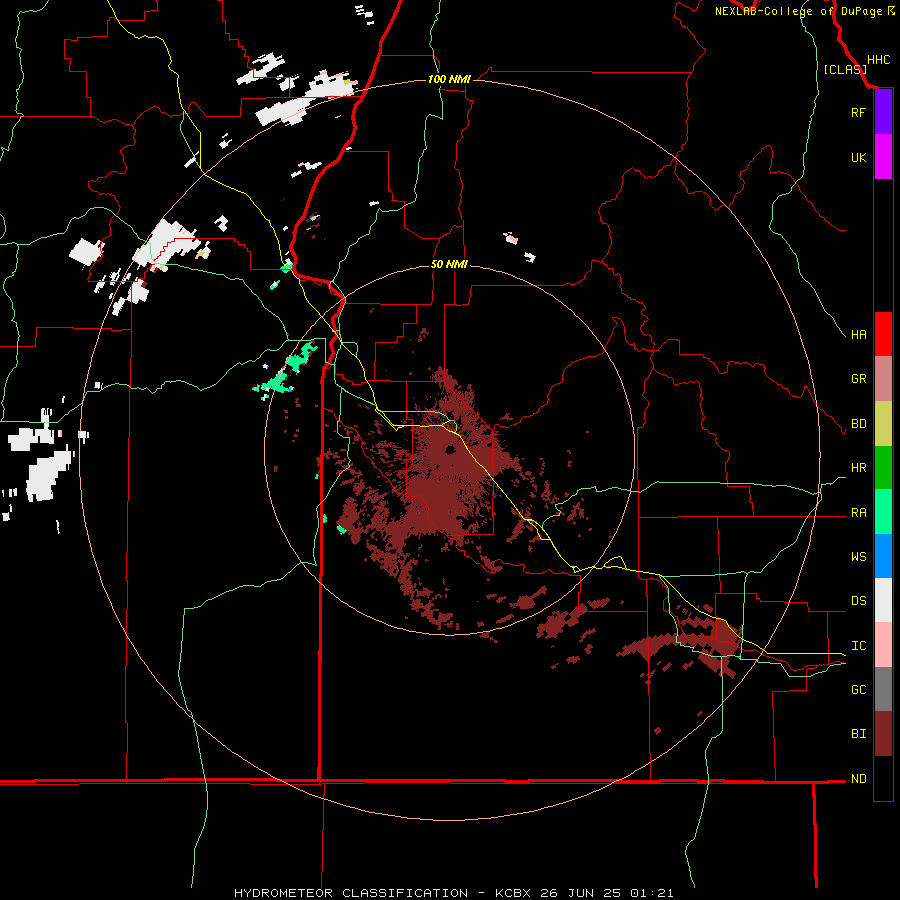Viewport: 900px width, 900px height.
Task: Select the dark green HR legend swatch
Action: (x=883, y=468)
